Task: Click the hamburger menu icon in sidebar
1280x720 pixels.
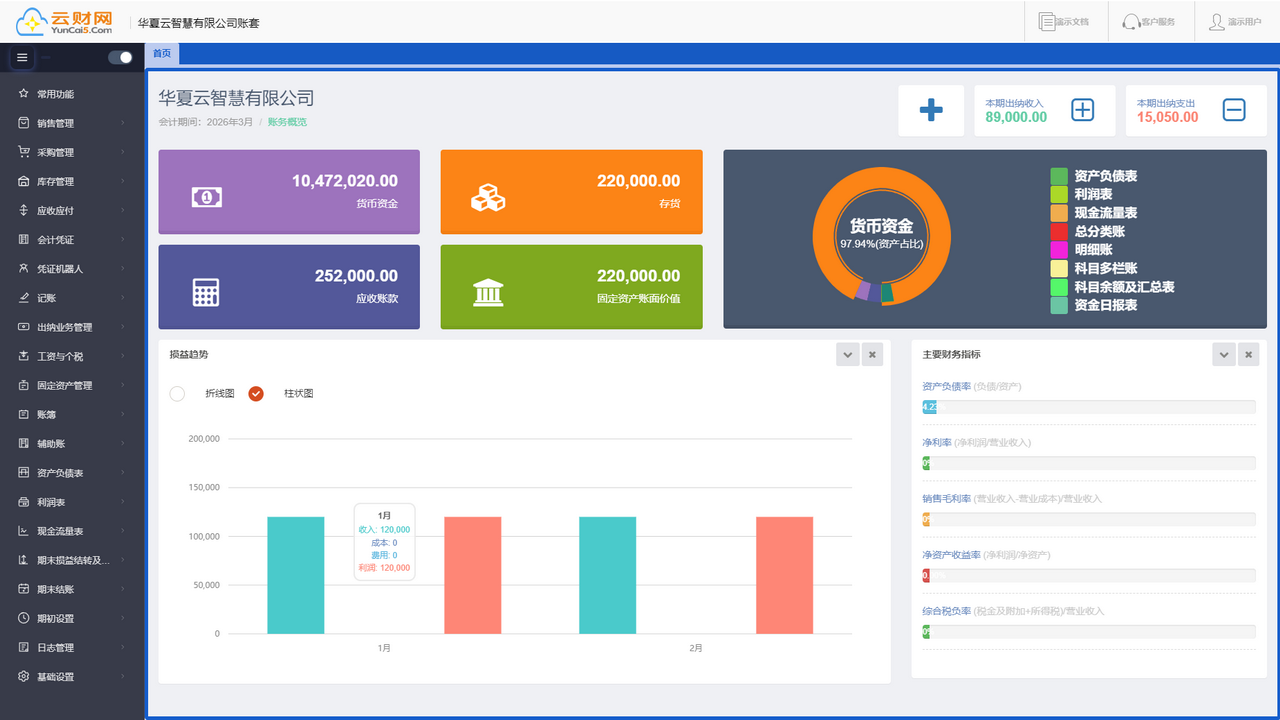Action: [x=22, y=57]
